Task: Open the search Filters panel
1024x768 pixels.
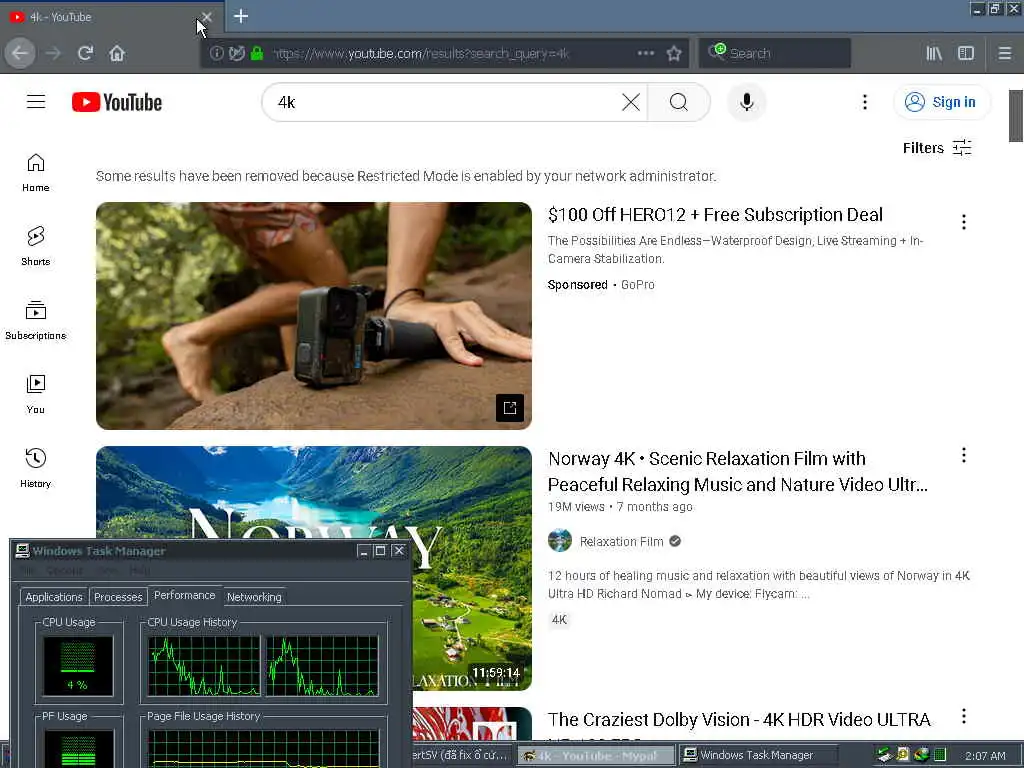Action: (x=937, y=148)
